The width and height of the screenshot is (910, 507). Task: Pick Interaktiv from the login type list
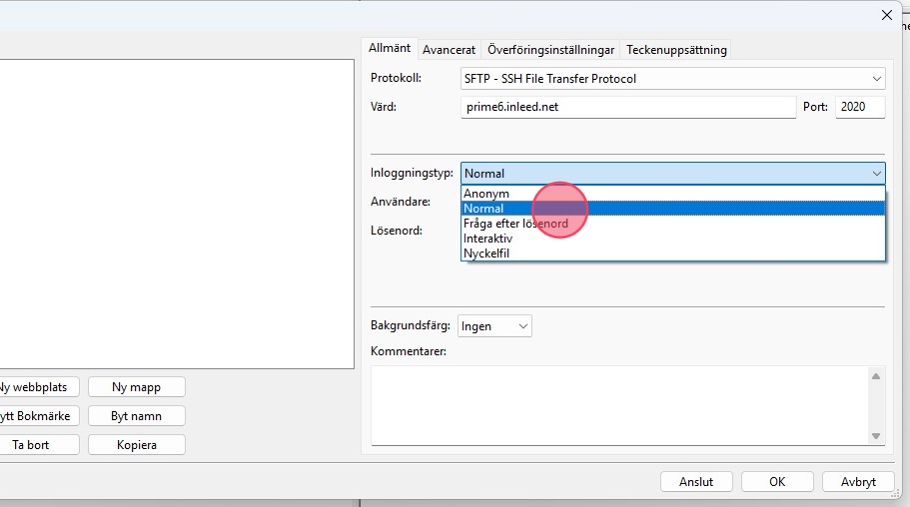(x=489, y=239)
